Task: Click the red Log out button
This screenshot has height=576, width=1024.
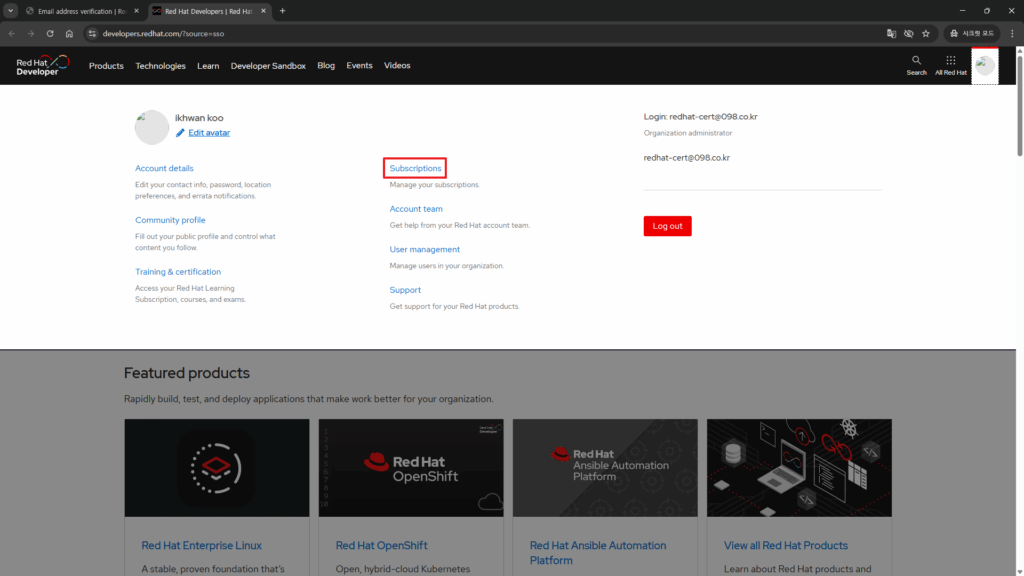Action: tap(667, 226)
